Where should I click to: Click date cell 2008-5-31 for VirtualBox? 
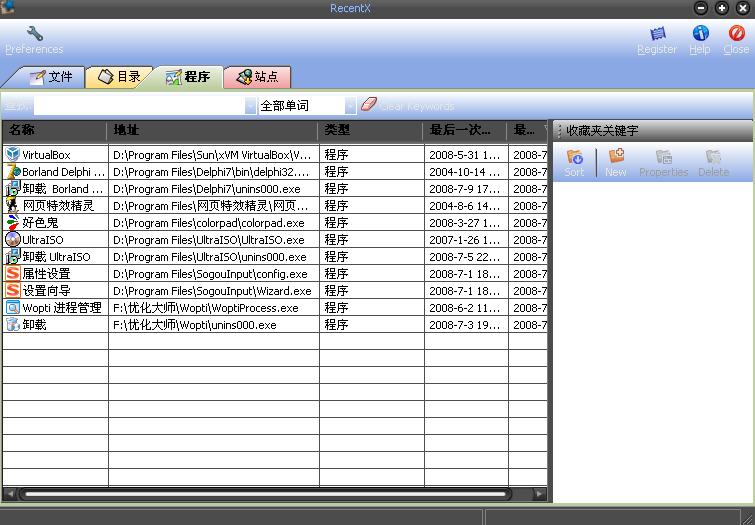pyautogui.click(x=466, y=155)
